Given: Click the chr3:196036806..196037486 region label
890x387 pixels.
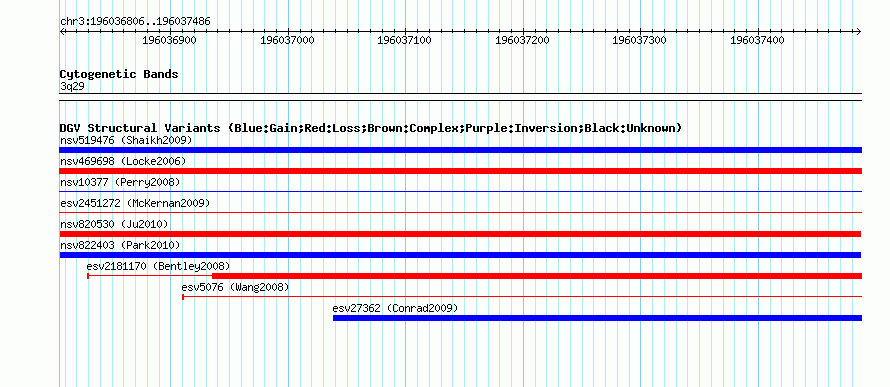Looking at the screenshot, I should (x=135, y=22).
